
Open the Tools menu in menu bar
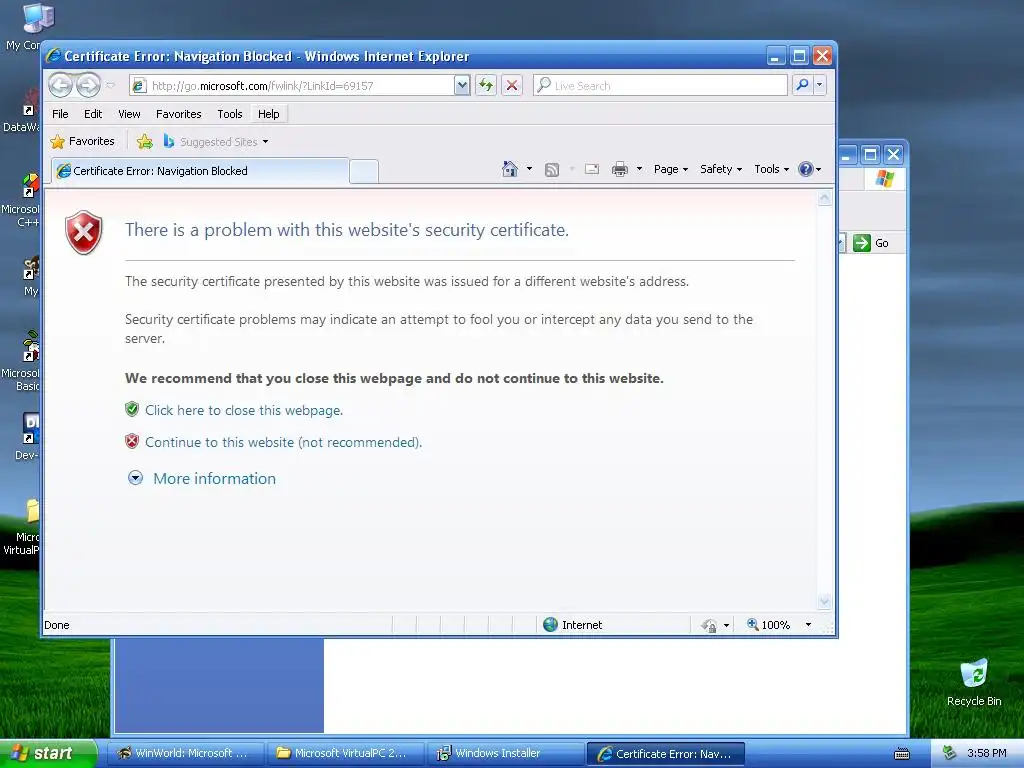(x=230, y=114)
